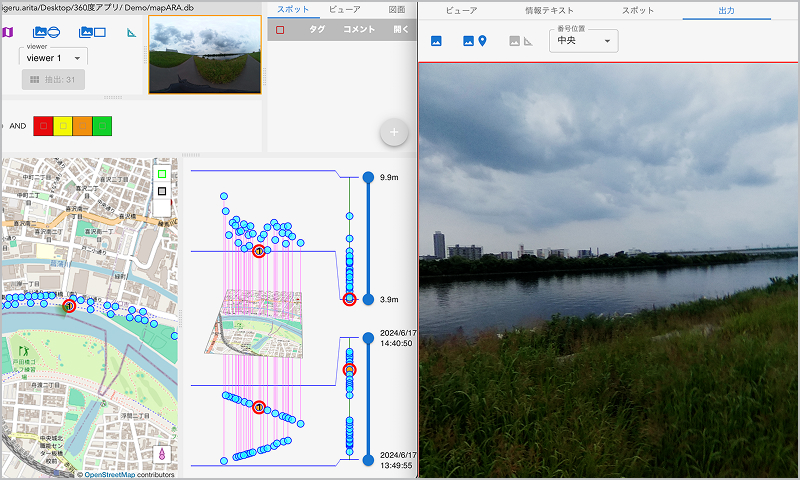The height and width of the screenshot is (480, 800).
Task: Select the triangle ruler measurement icon
Action: (131, 33)
